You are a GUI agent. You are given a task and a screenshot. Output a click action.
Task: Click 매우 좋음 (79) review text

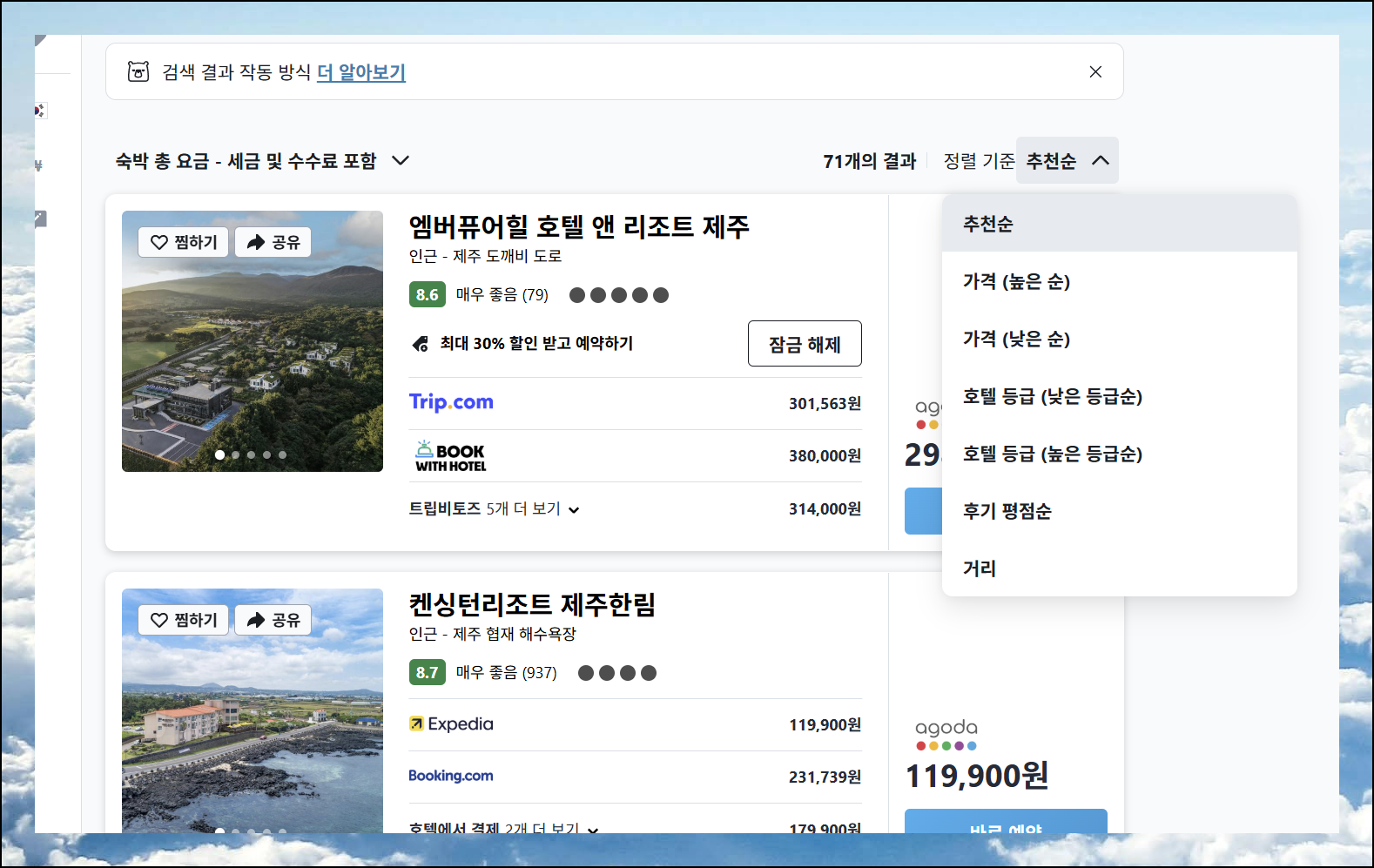coord(502,294)
